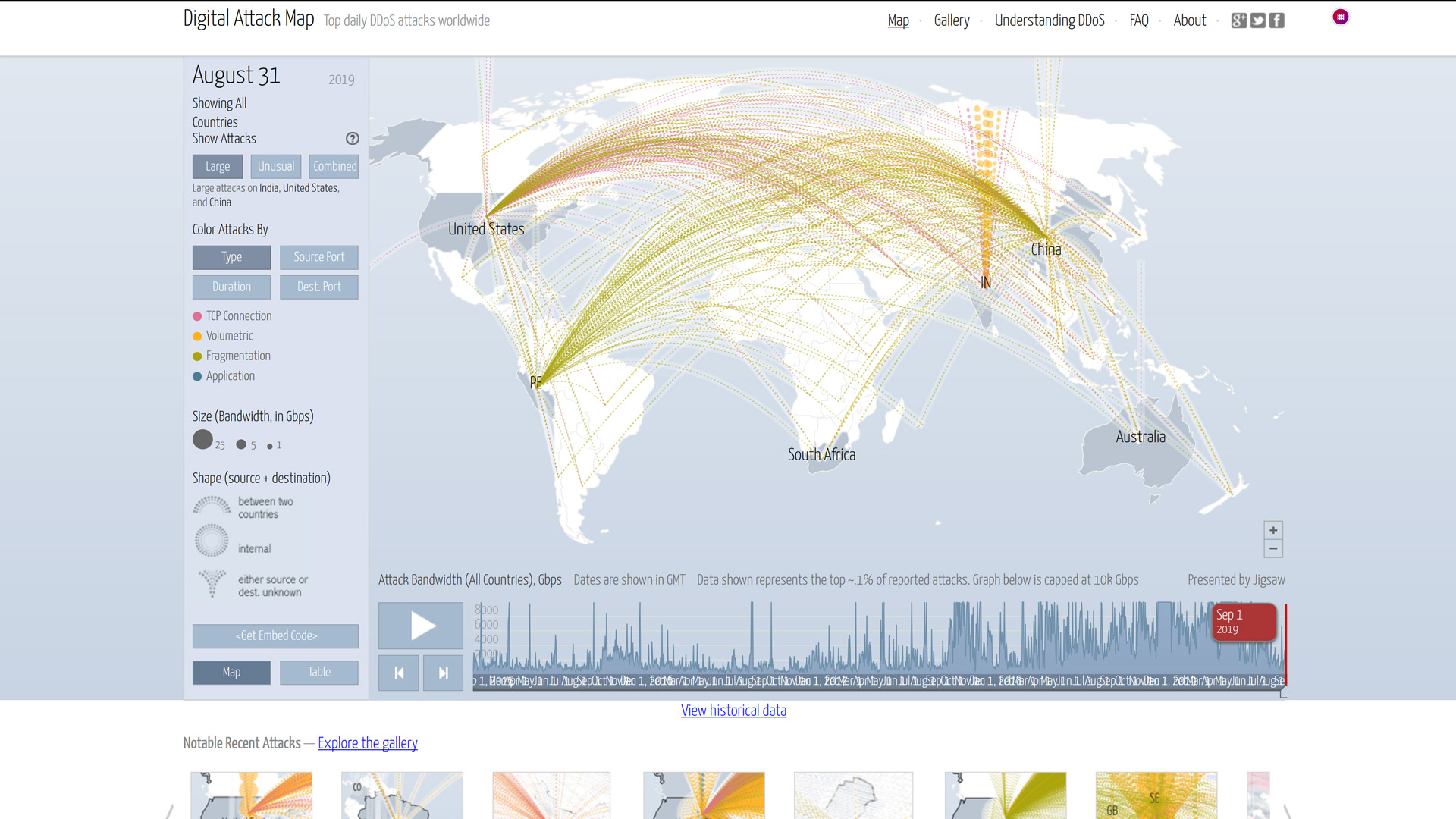Open the Map navigation link
Viewport: 1456px width, 819px height.
click(899, 20)
